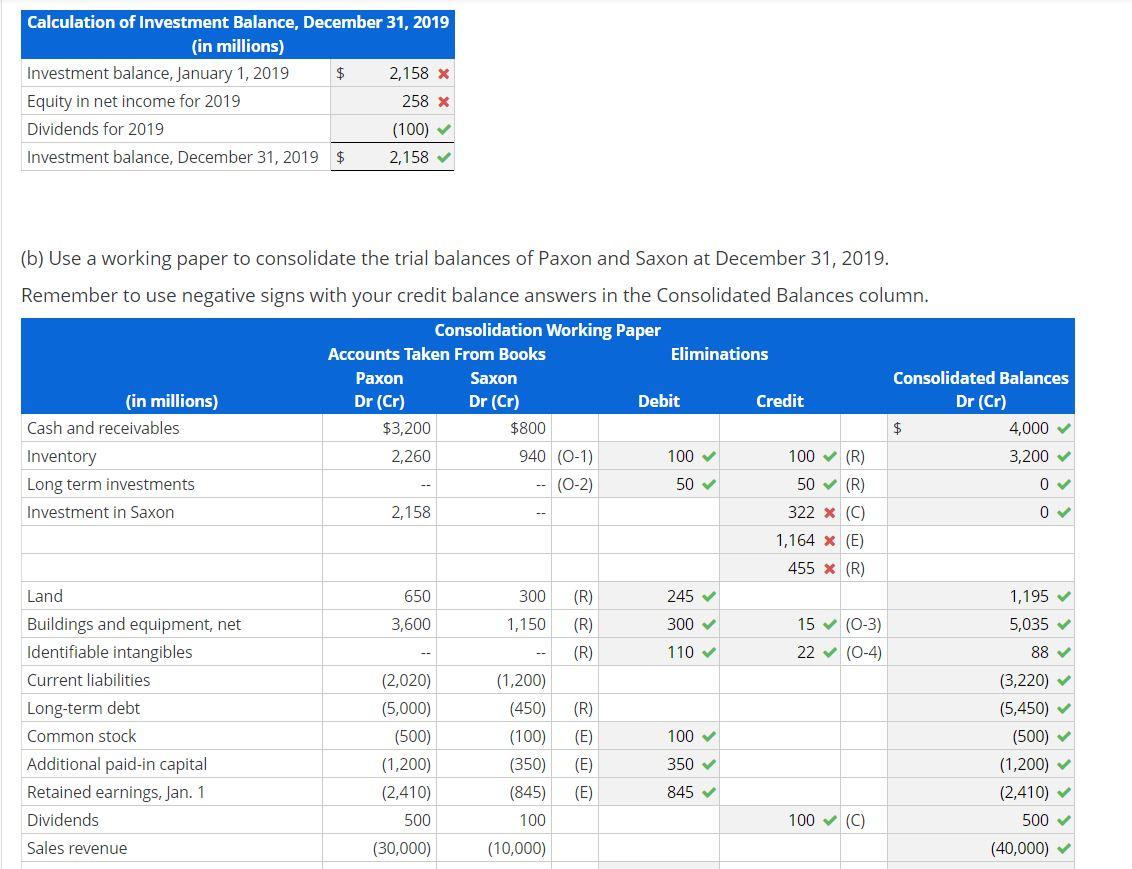
Task: Click red X next to Investment in Saxon credit 322
Action: click(x=830, y=512)
